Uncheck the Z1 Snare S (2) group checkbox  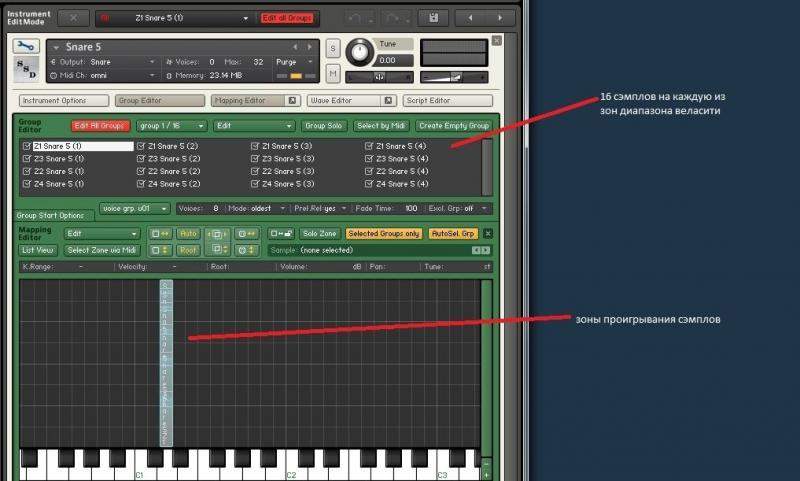140,146
